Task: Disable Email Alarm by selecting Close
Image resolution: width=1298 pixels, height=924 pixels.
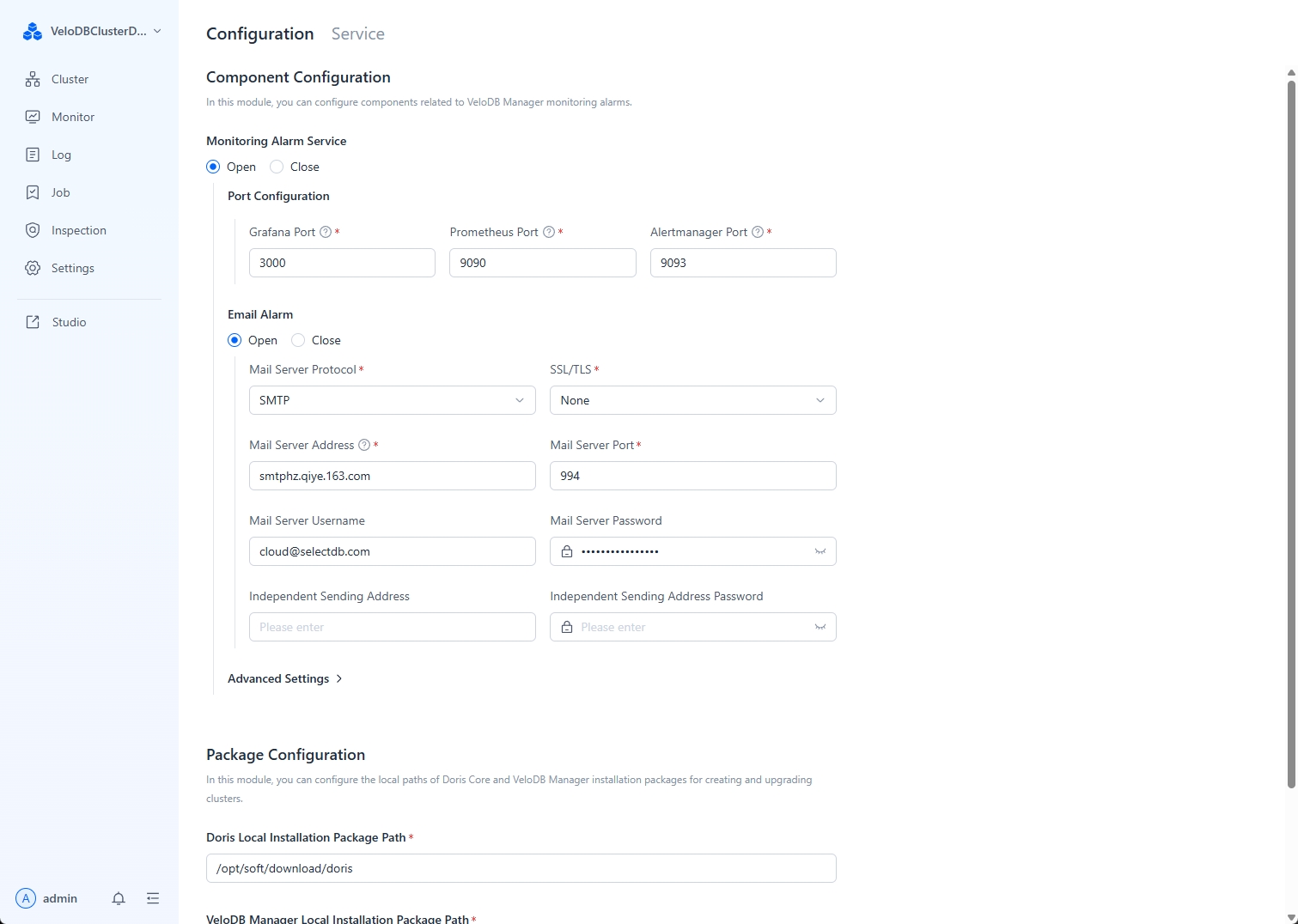Action: [x=297, y=340]
